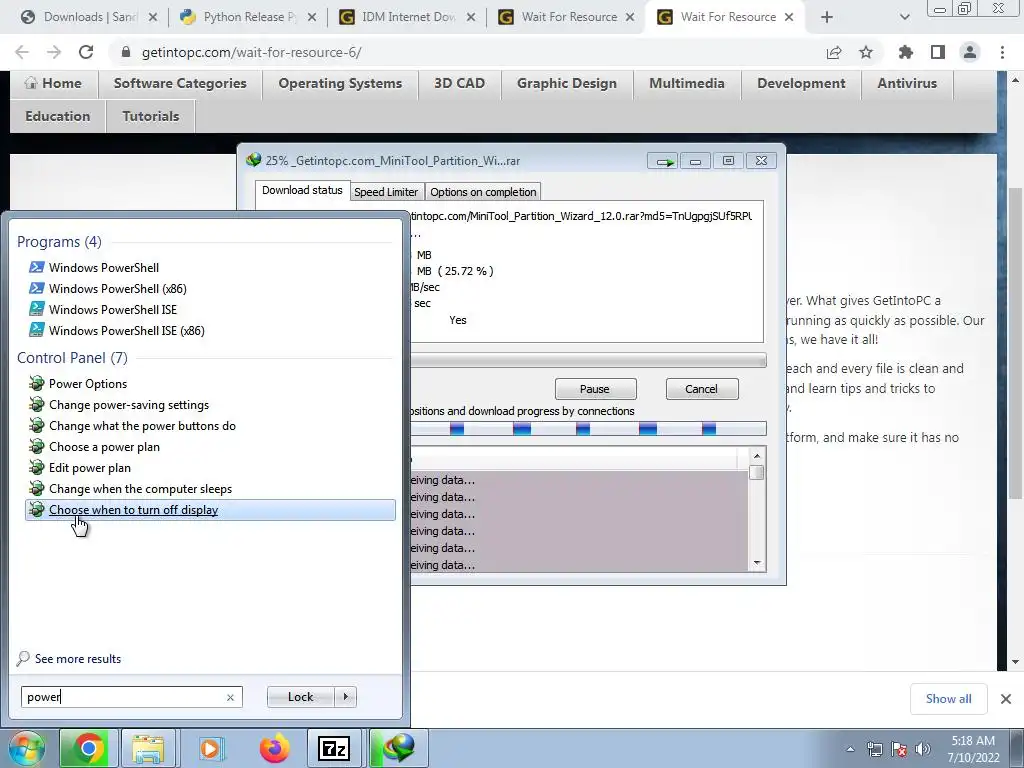The image size is (1024, 768).
Task: Launch Firefox from the taskbar
Action: click(x=274, y=748)
